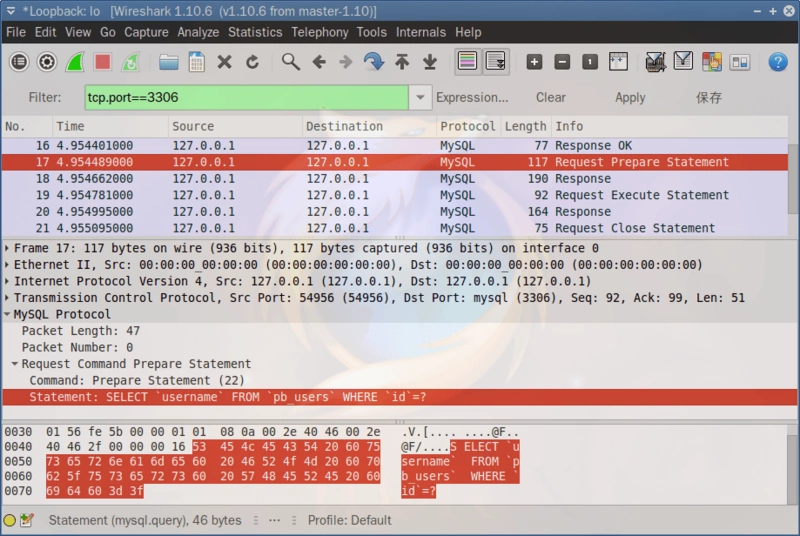800x536 pixels.
Task: Find a packet with magnifier icon
Action: tap(291, 62)
